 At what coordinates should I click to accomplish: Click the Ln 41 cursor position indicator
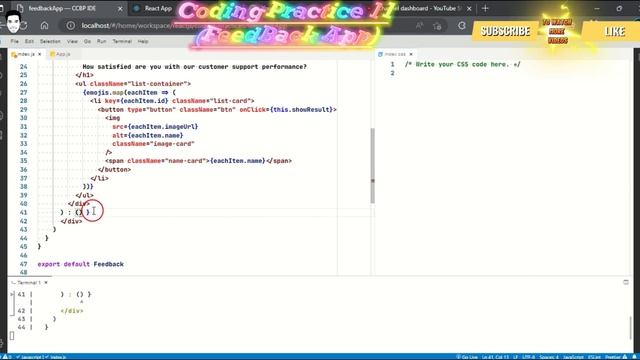pyautogui.click(x=495, y=357)
